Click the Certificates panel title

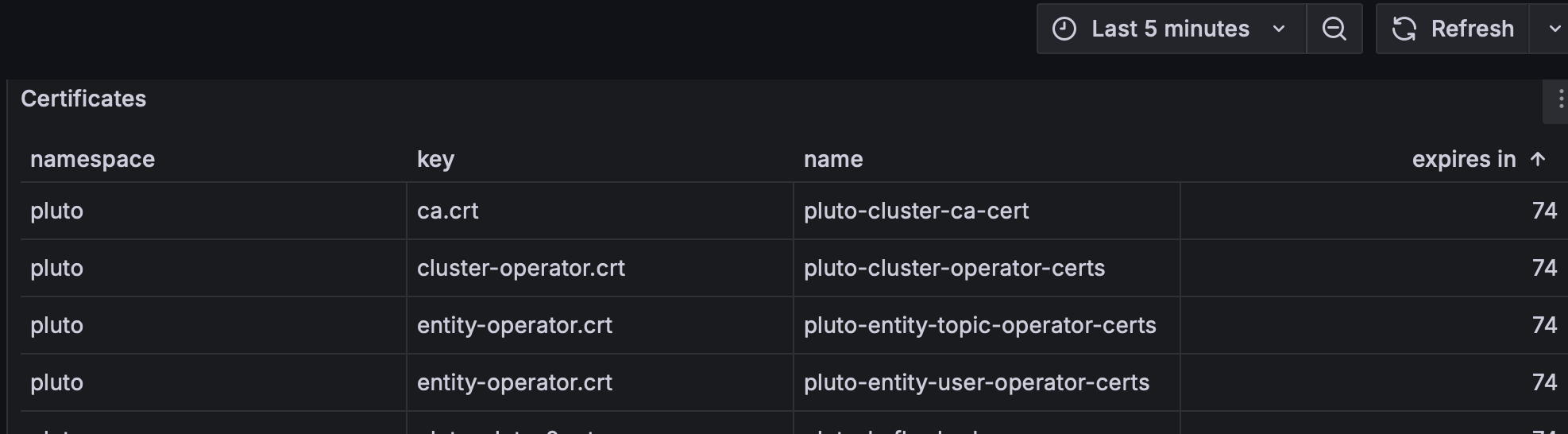pyautogui.click(x=83, y=99)
